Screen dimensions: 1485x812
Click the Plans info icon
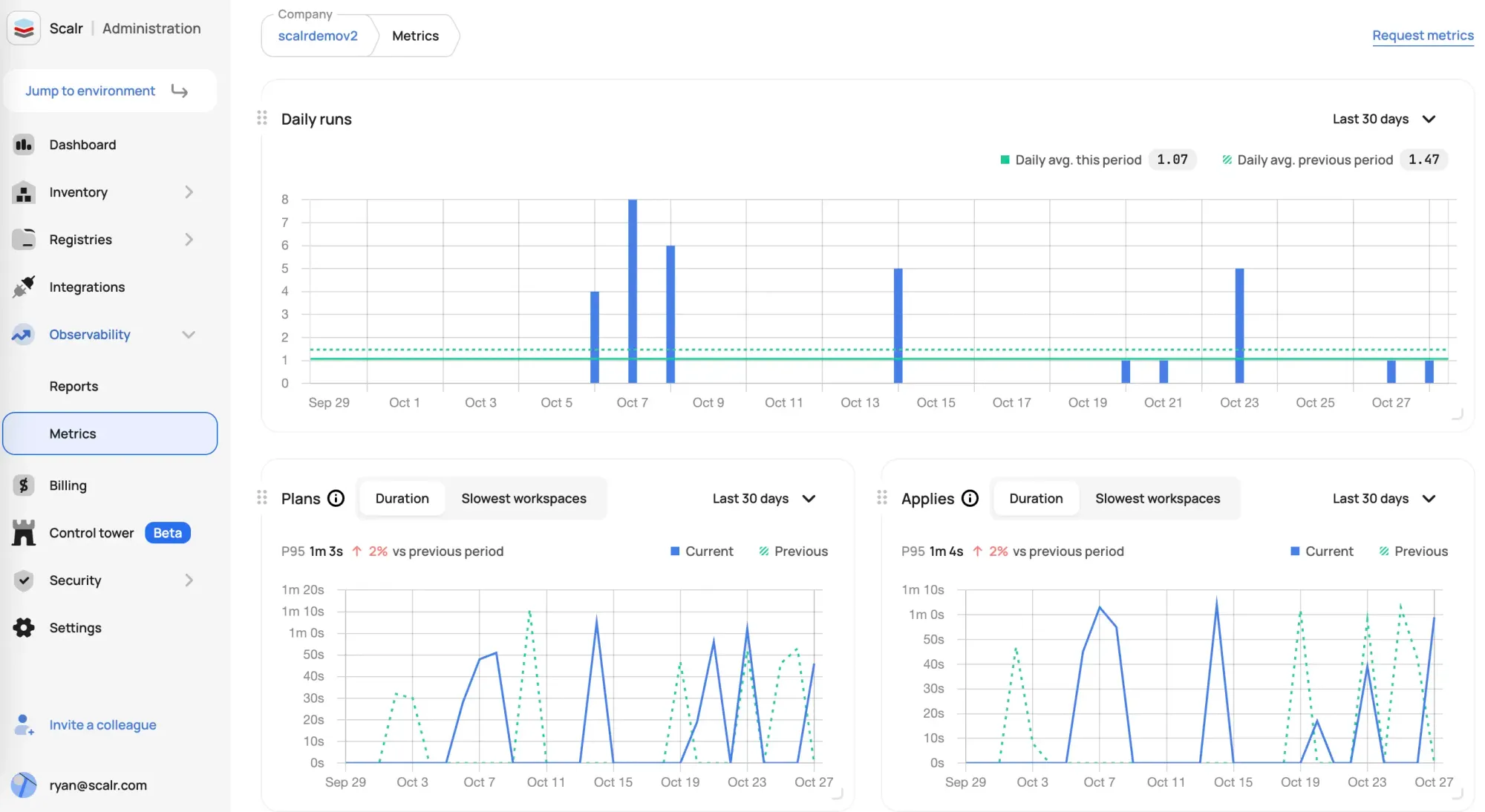pos(336,499)
